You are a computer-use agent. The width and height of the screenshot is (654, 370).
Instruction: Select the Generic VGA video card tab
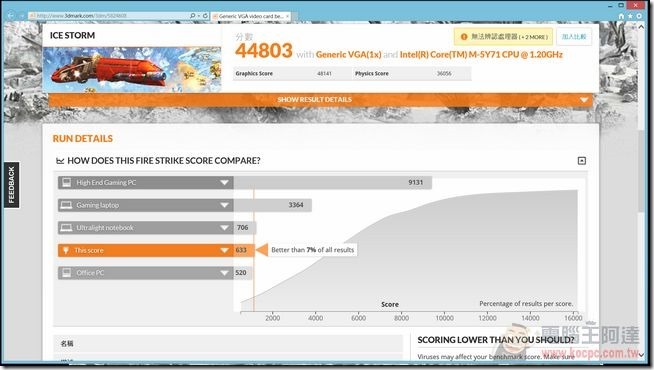251,16
